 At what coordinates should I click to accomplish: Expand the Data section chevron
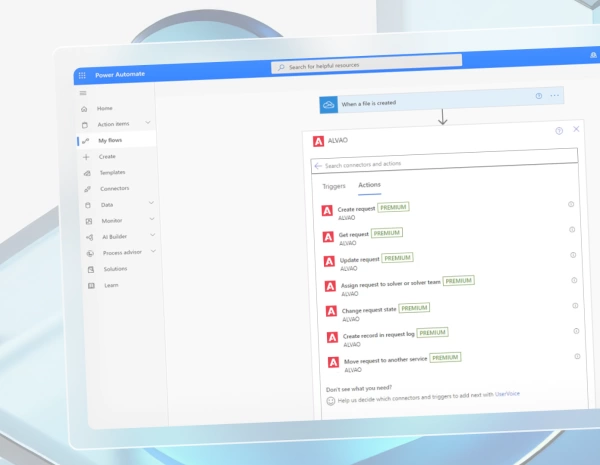[x=151, y=203]
